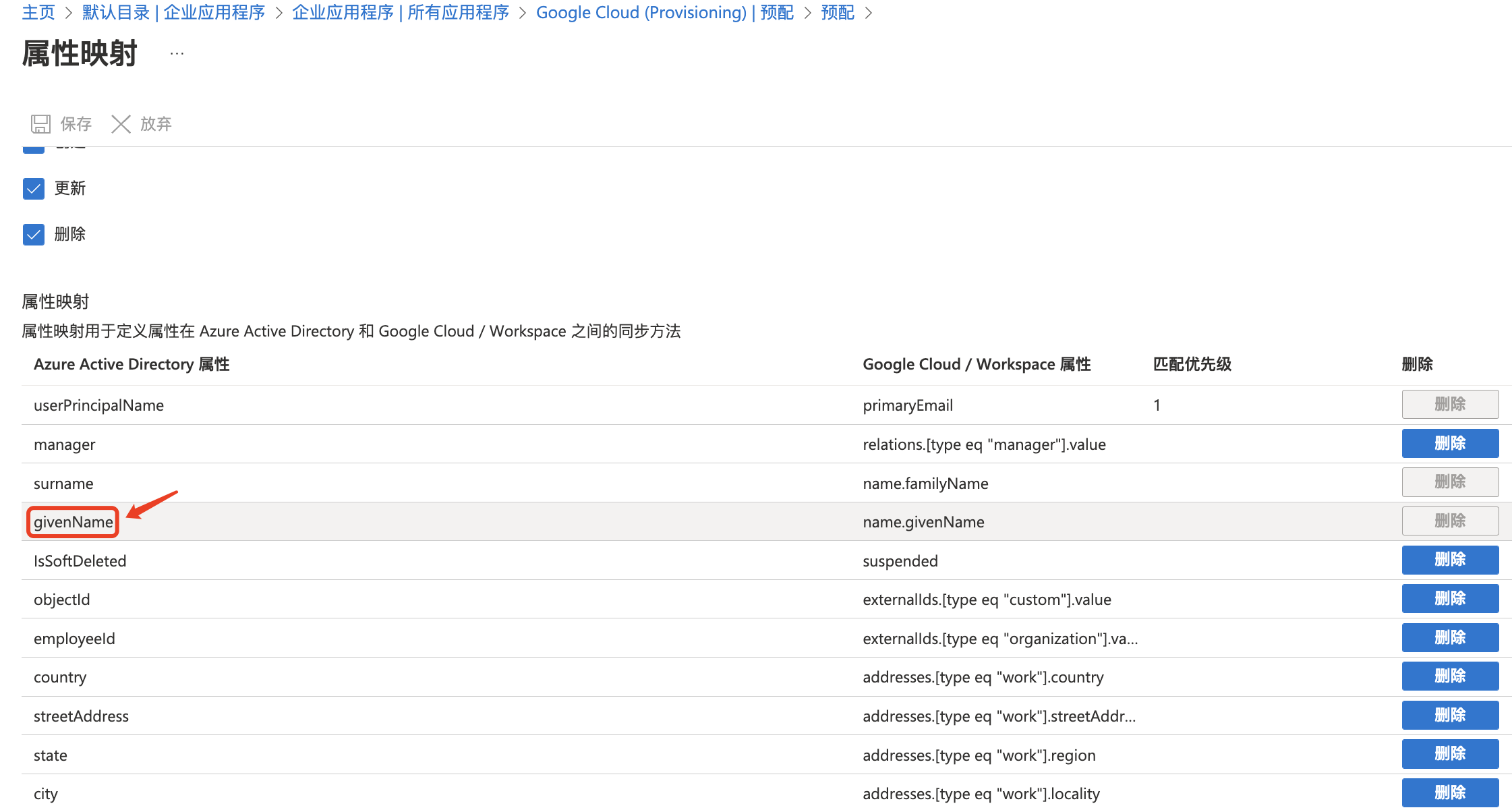Screen dimensions: 1512x812
Task: Click the name.familyName target attribute
Action: (x=925, y=484)
